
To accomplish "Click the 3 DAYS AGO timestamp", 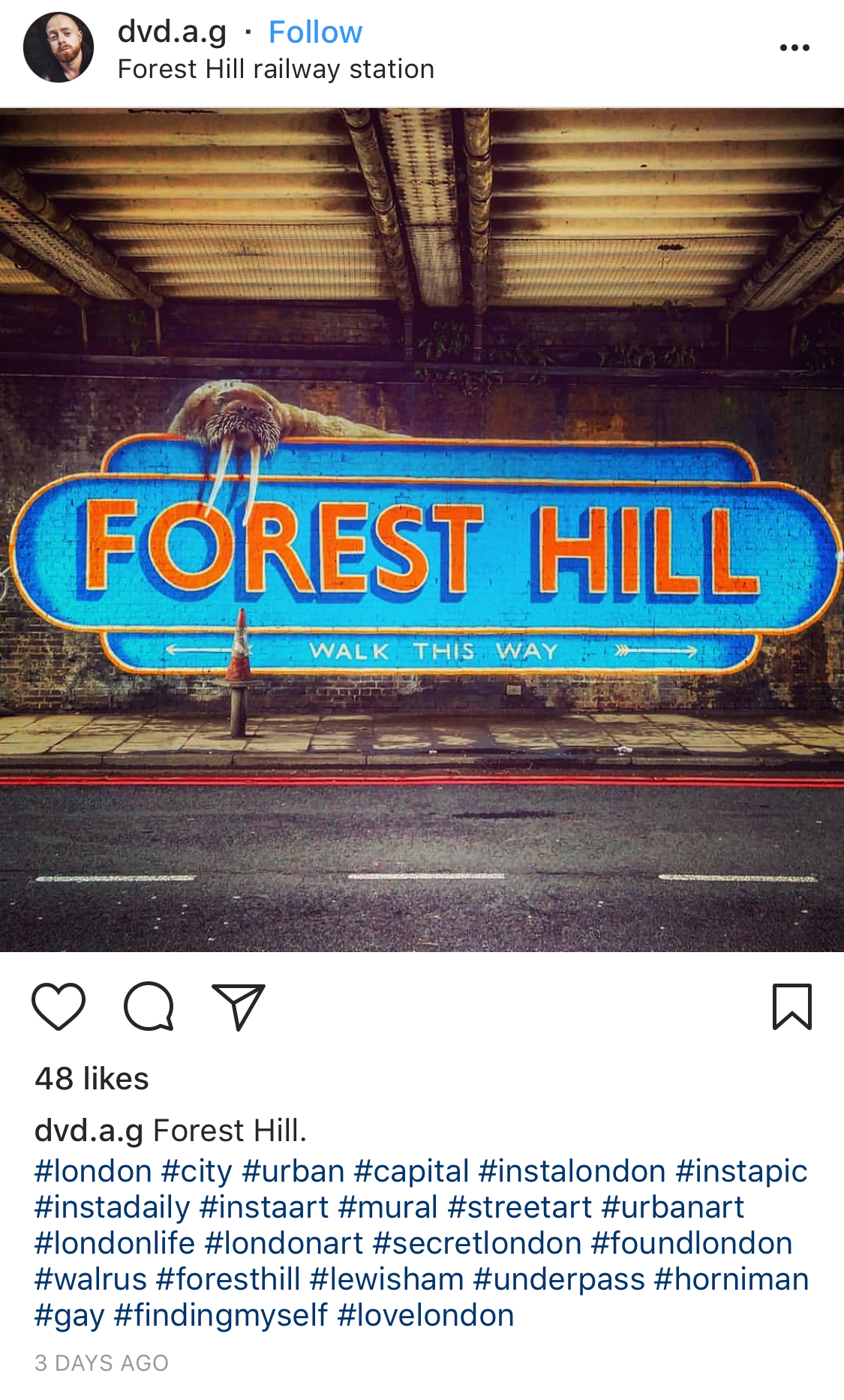I will pos(102,1362).
